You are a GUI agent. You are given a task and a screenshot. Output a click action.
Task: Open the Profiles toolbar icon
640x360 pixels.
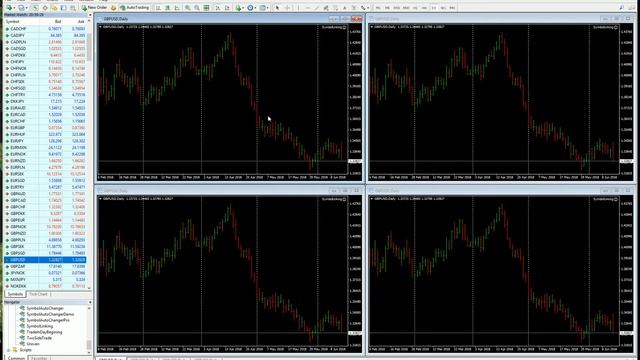click(x=21, y=8)
